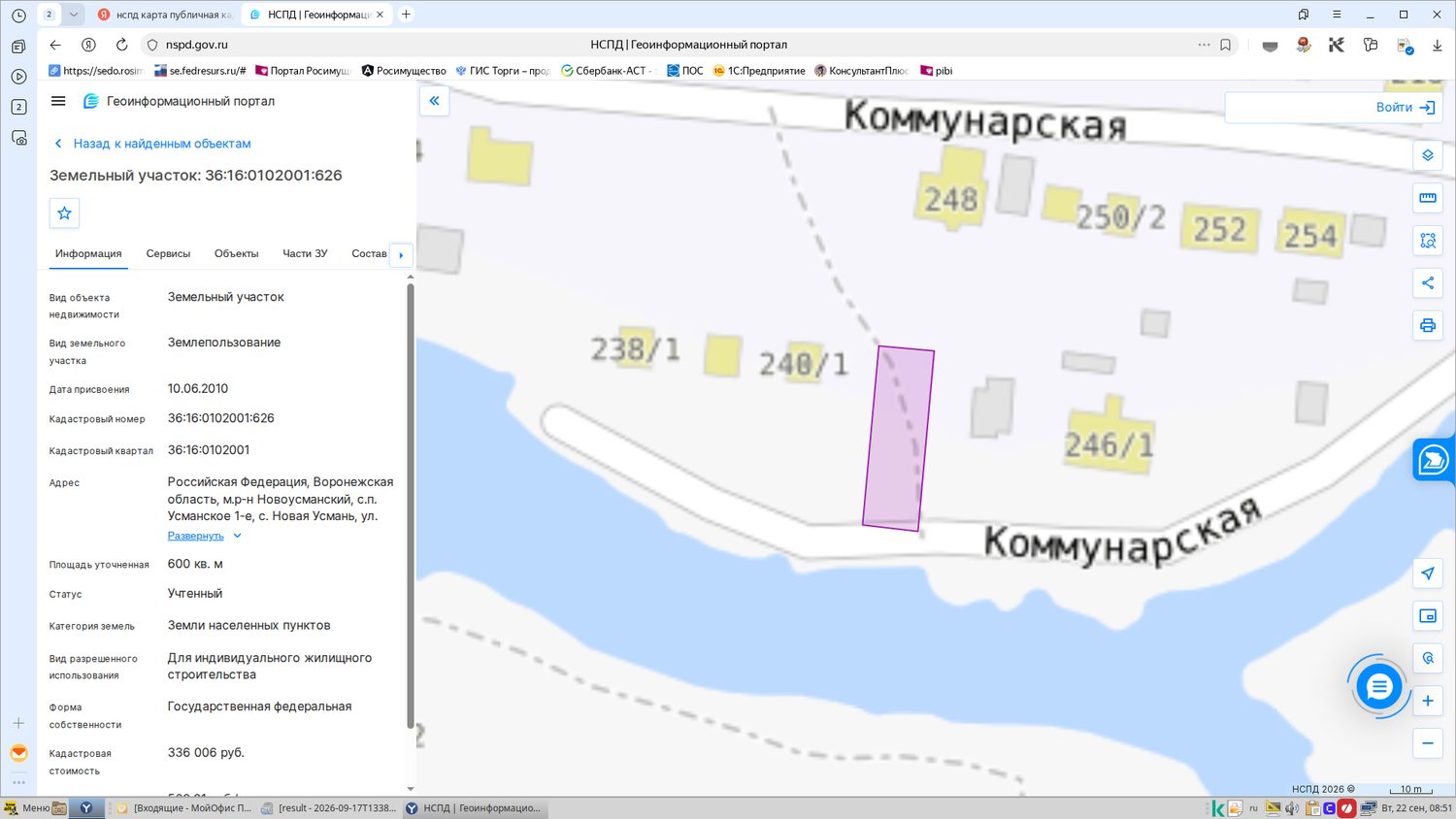Open the browser tab list dropdown

pos(73,15)
